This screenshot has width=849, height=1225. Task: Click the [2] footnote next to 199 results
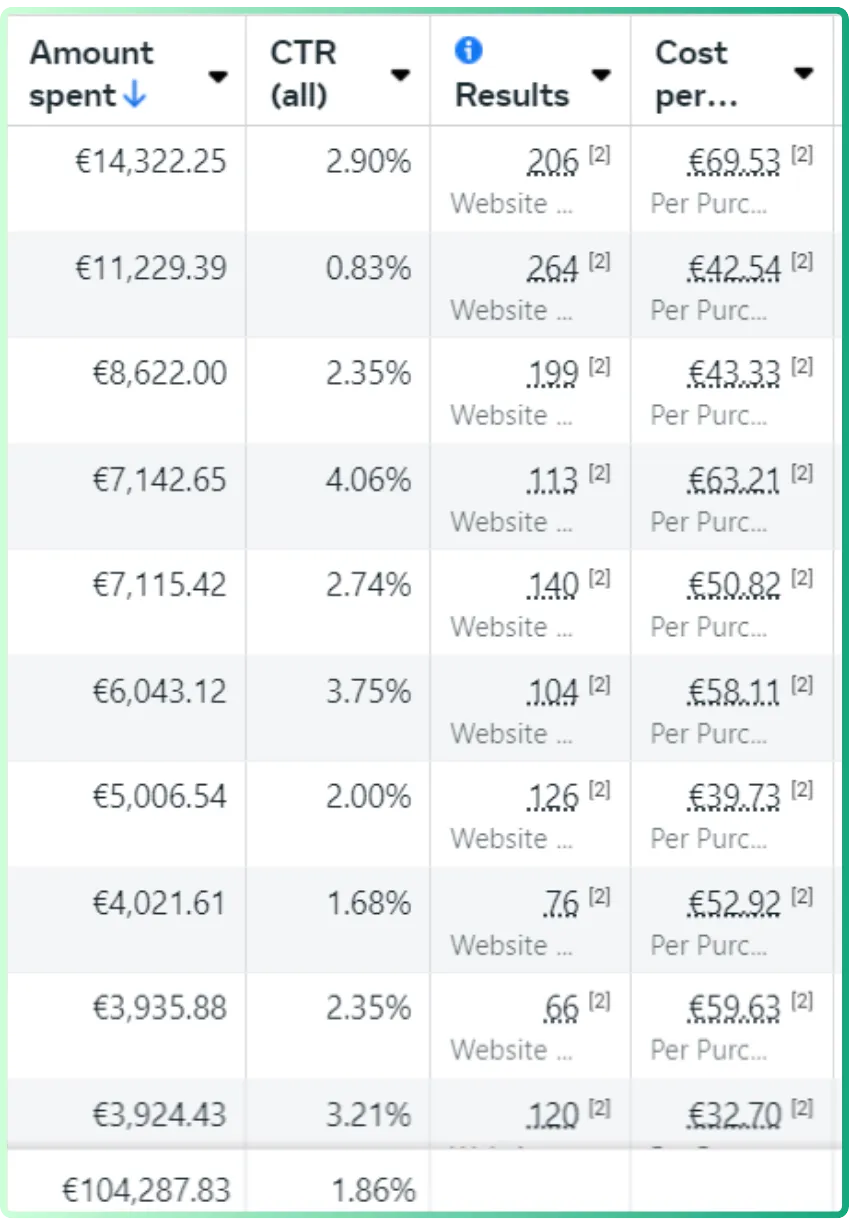(599, 366)
